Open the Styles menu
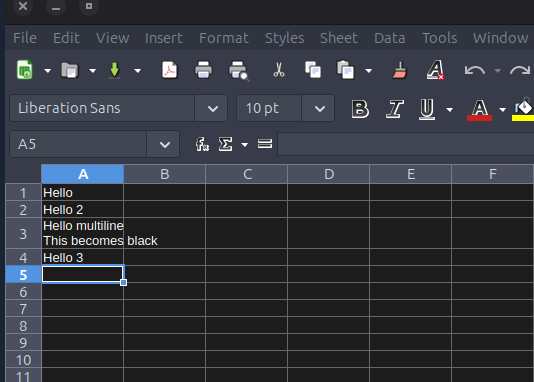The image size is (534, 382). pyautogui.click(x=285, y=38)
